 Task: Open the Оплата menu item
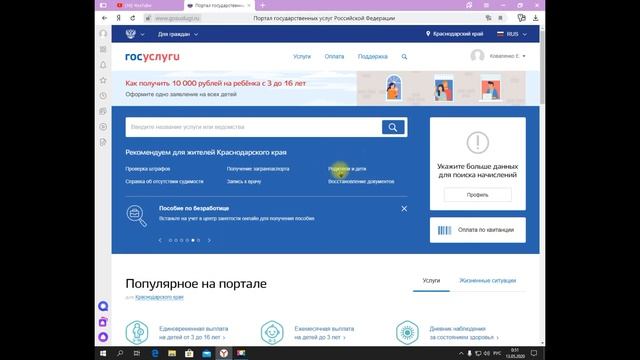tap(334, 57)
